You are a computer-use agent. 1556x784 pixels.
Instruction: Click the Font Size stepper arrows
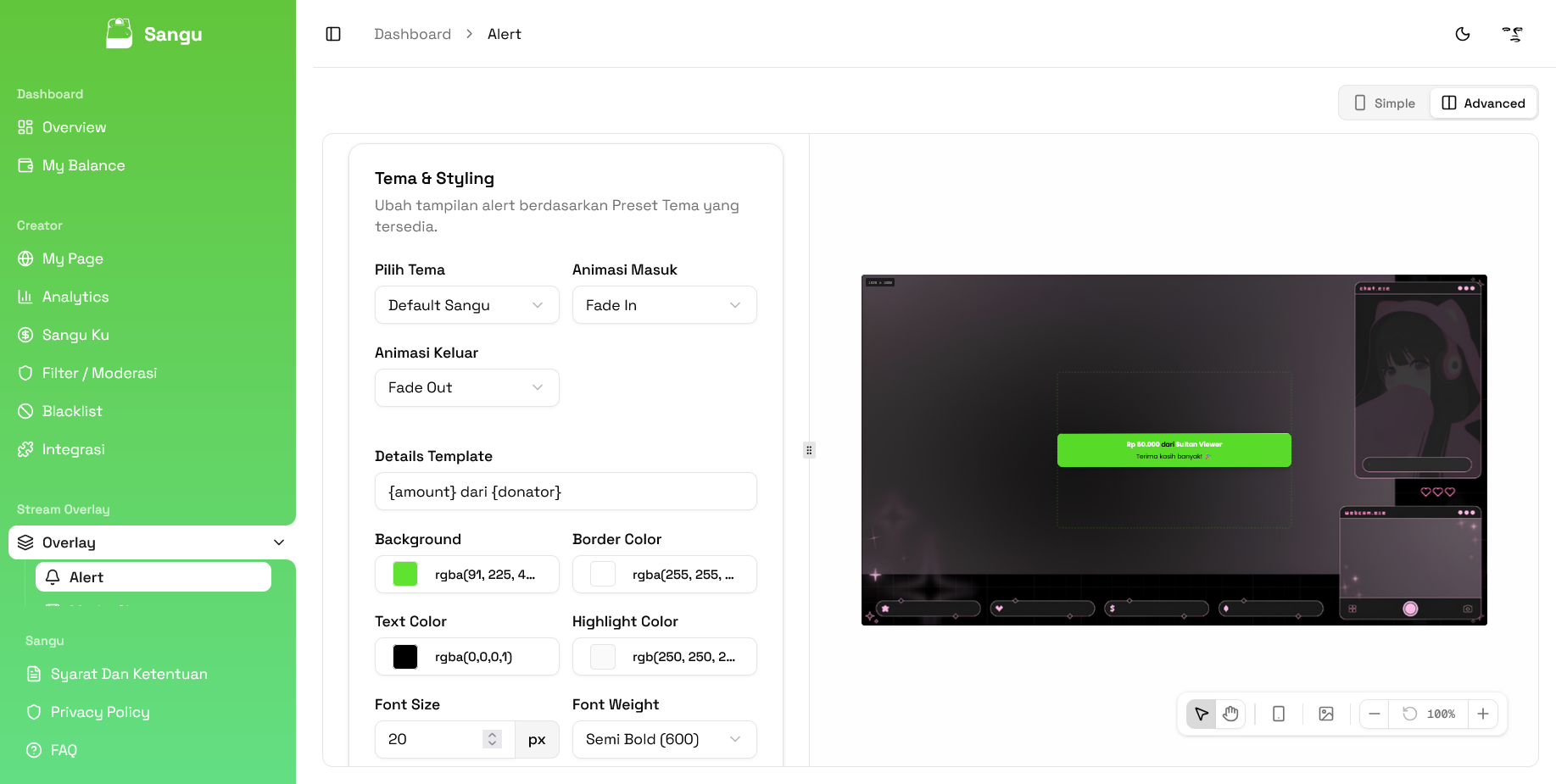click(x=492, y=739)
